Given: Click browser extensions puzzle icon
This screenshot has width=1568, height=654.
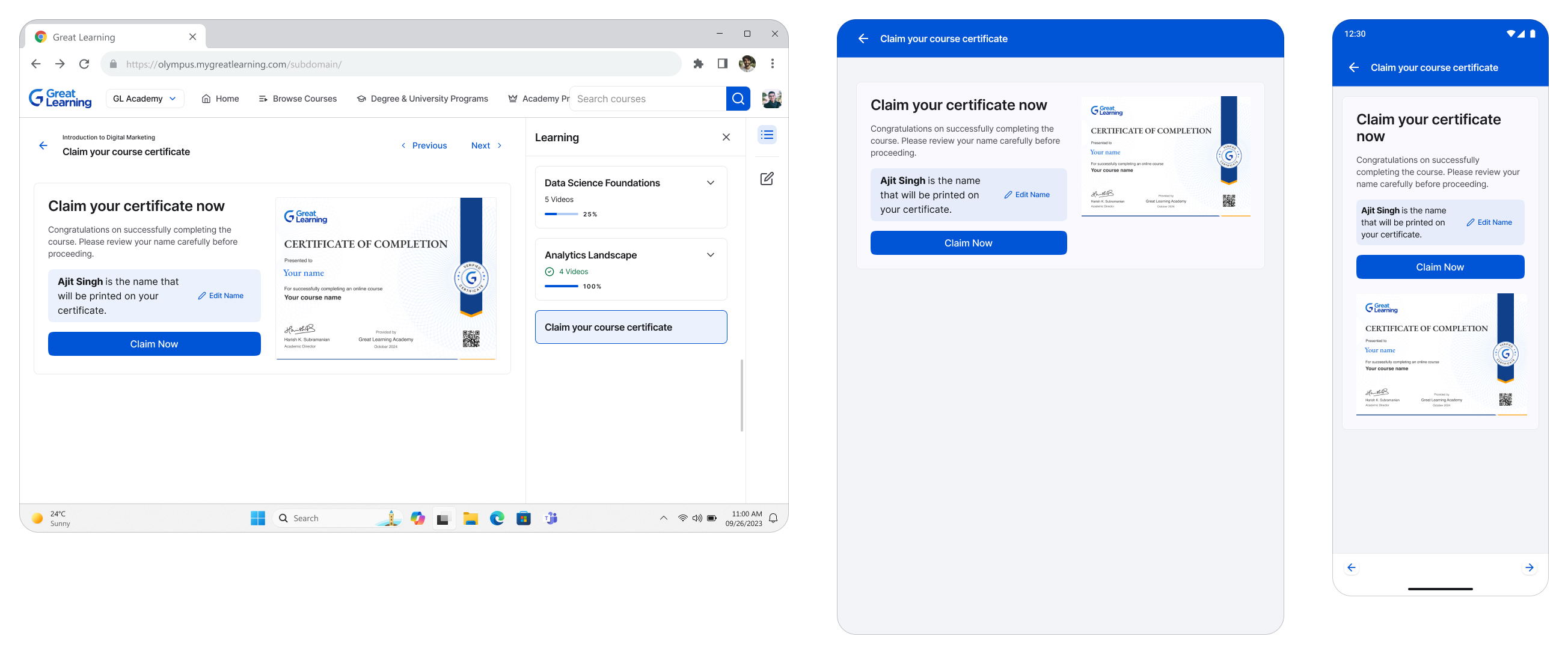Looking at the screenshot, I should pos(698,64).
